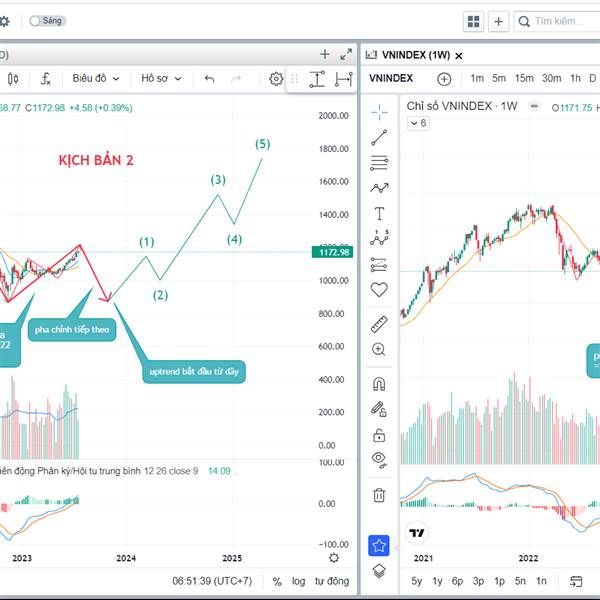Switch to the 15m timeframe

pyautogui.click(x=524, y=78)
